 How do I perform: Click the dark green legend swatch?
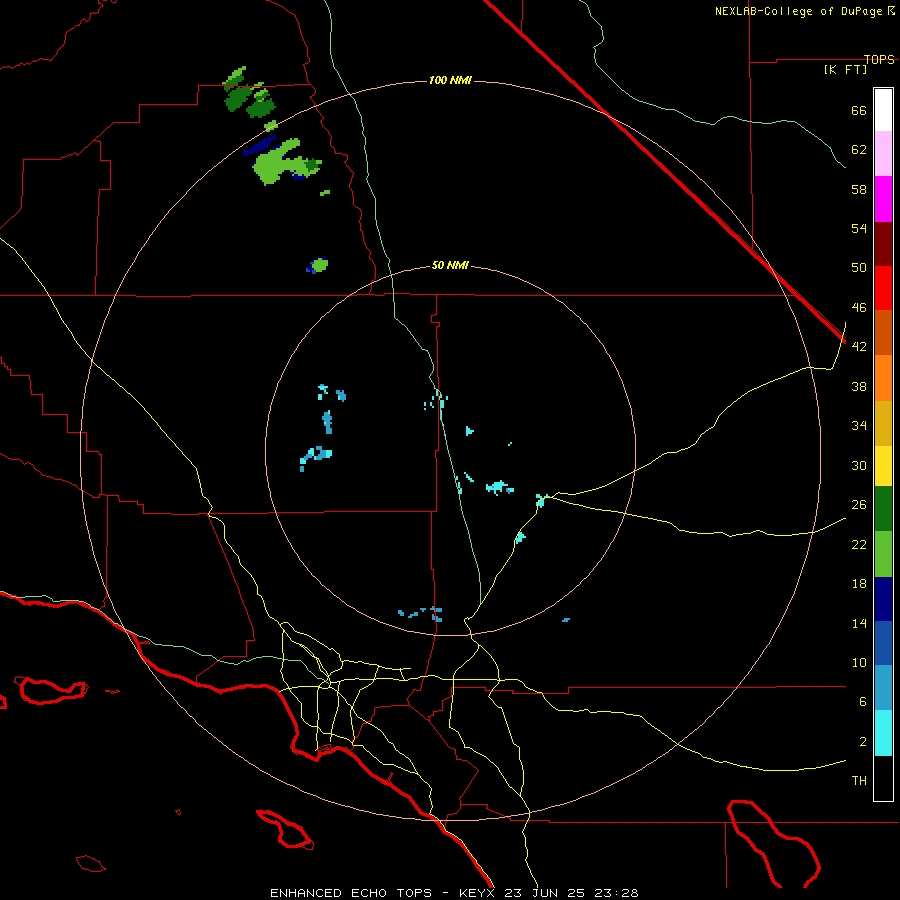coord(883,509)
